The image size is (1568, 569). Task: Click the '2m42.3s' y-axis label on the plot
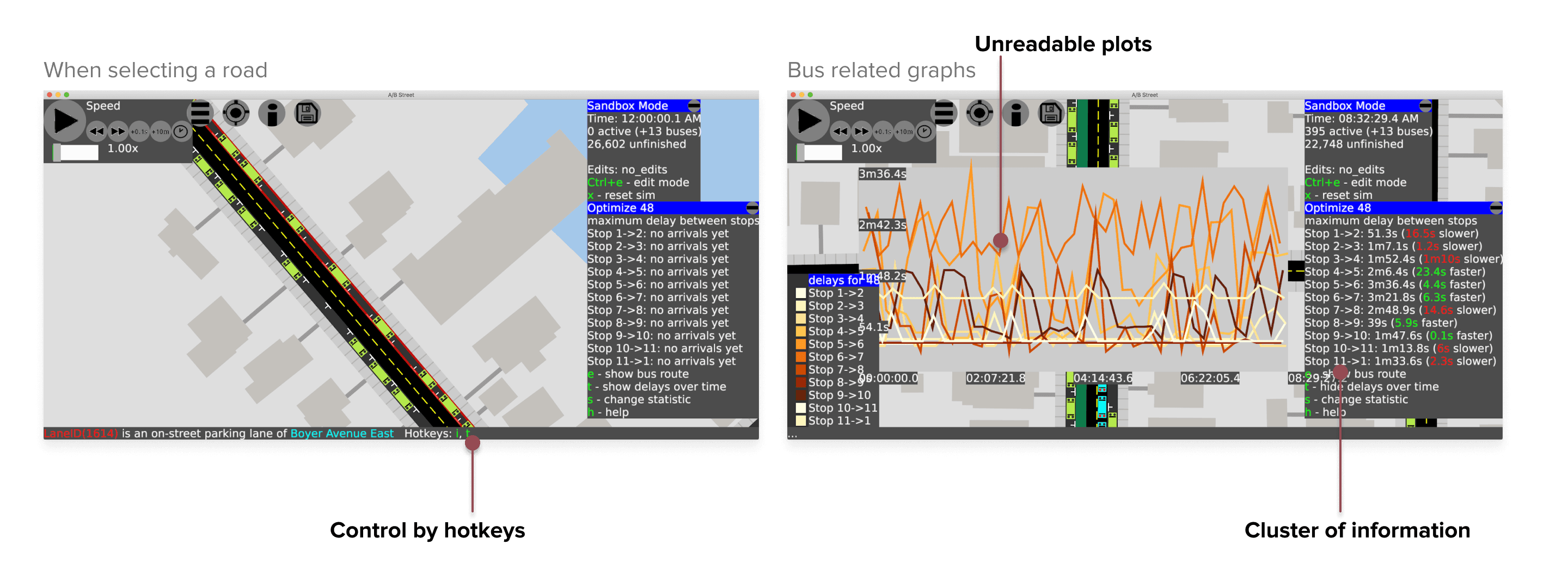tap(883, 225)
